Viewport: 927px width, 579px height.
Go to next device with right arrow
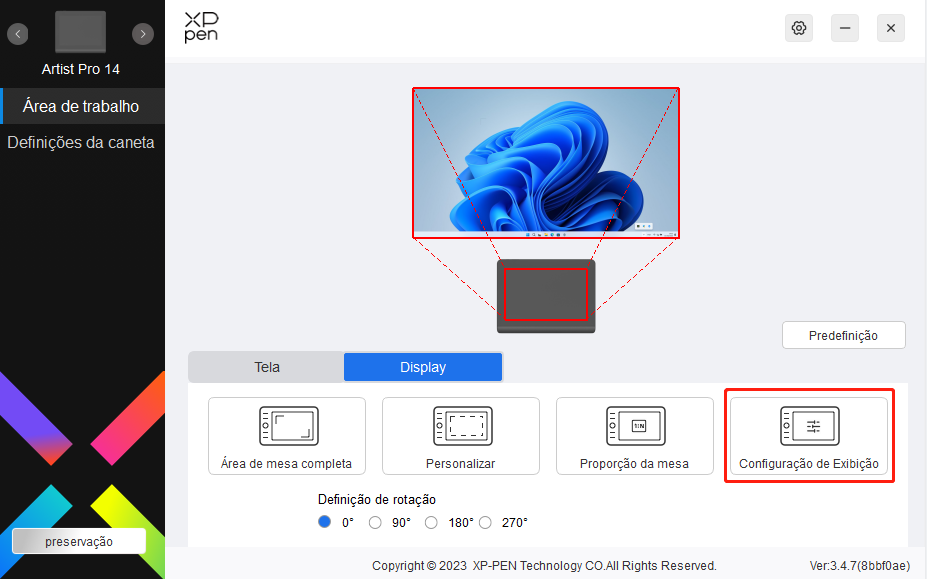coord(142,34)
